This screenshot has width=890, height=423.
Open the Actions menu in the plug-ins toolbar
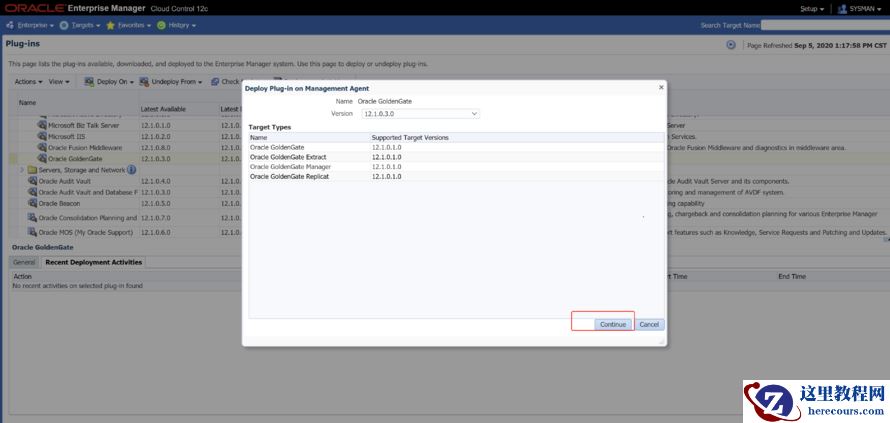tap(28, 82)
